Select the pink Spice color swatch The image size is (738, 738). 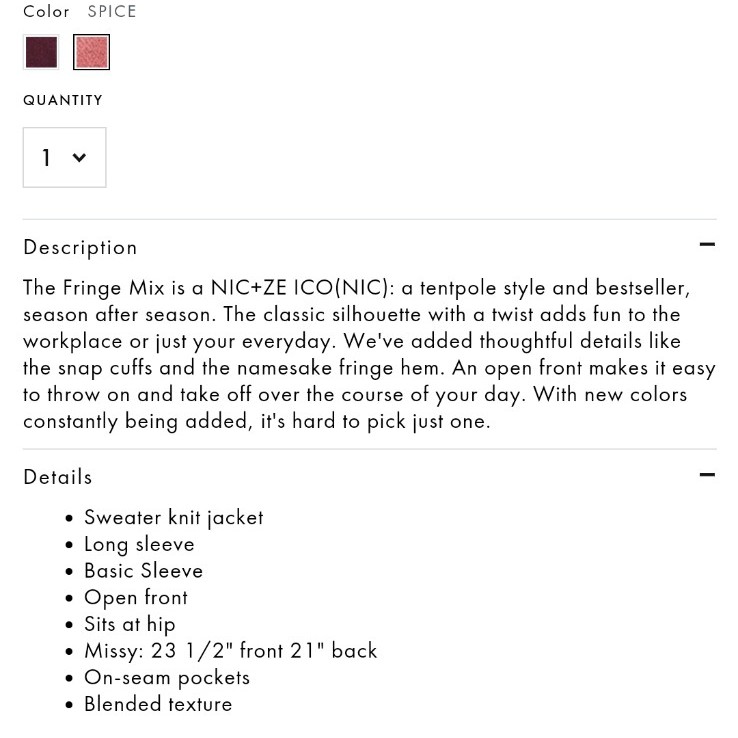91,52
